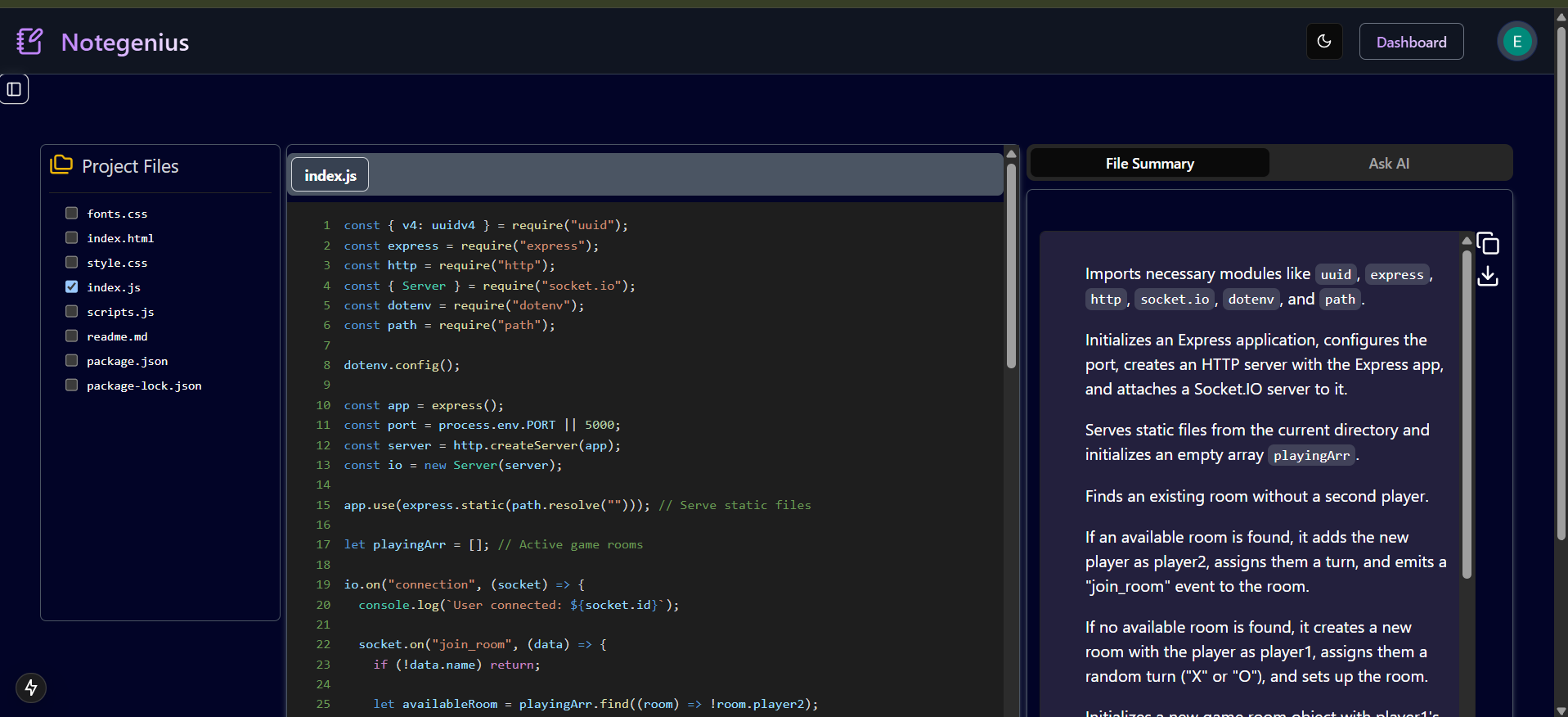Click code line 1 requiring uuid

pyautogui.click(x=486, y=225)
